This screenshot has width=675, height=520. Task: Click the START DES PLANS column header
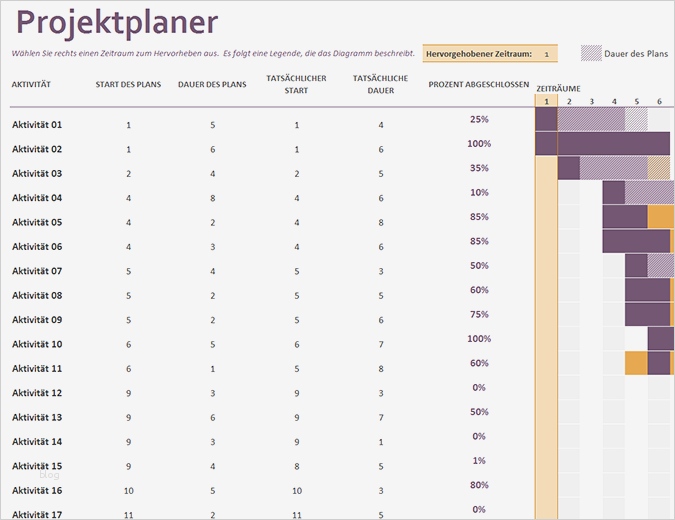(x=128, y=84)
